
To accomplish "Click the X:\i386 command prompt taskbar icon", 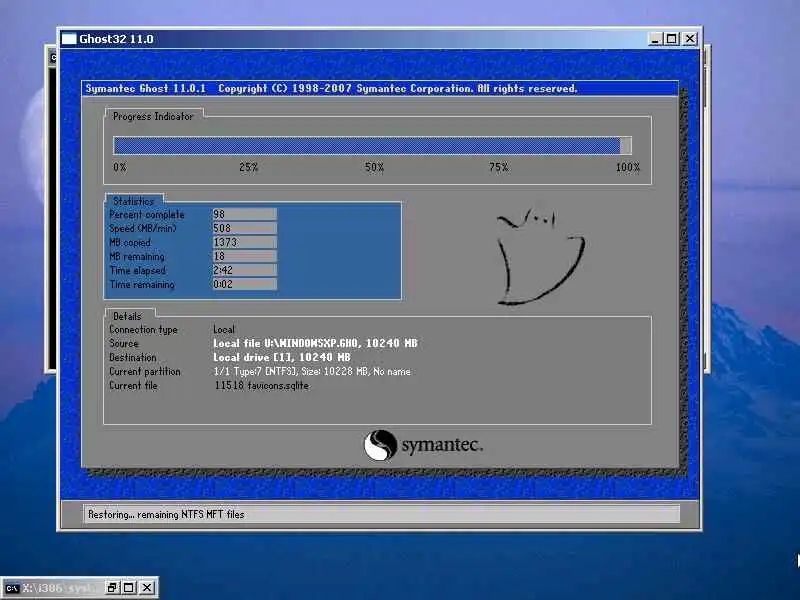I will pyautogui.click(x=12, y=588).
